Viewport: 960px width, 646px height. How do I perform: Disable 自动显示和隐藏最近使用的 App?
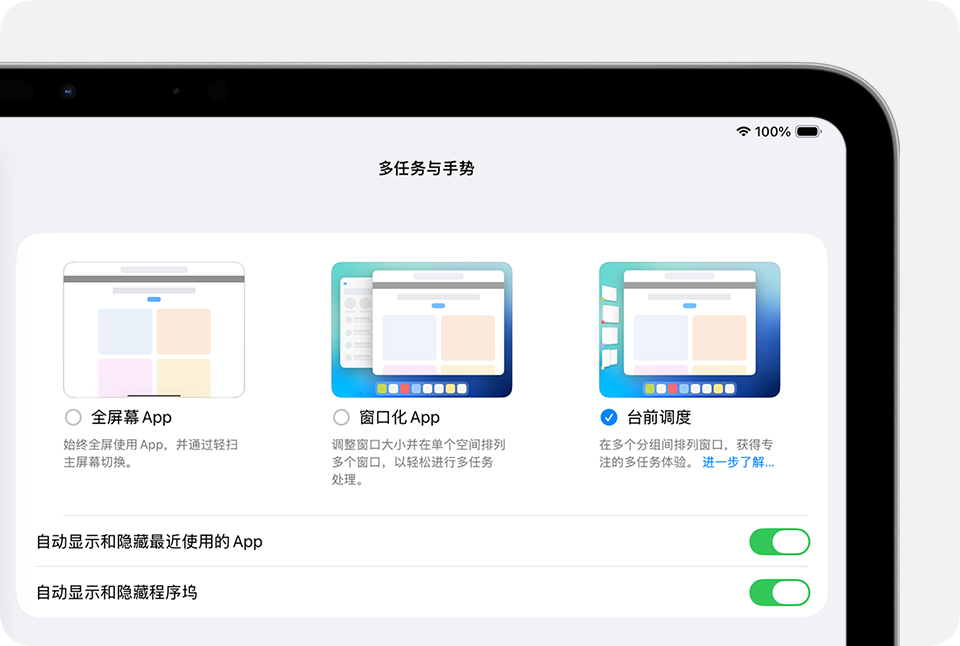coord(779,541)
